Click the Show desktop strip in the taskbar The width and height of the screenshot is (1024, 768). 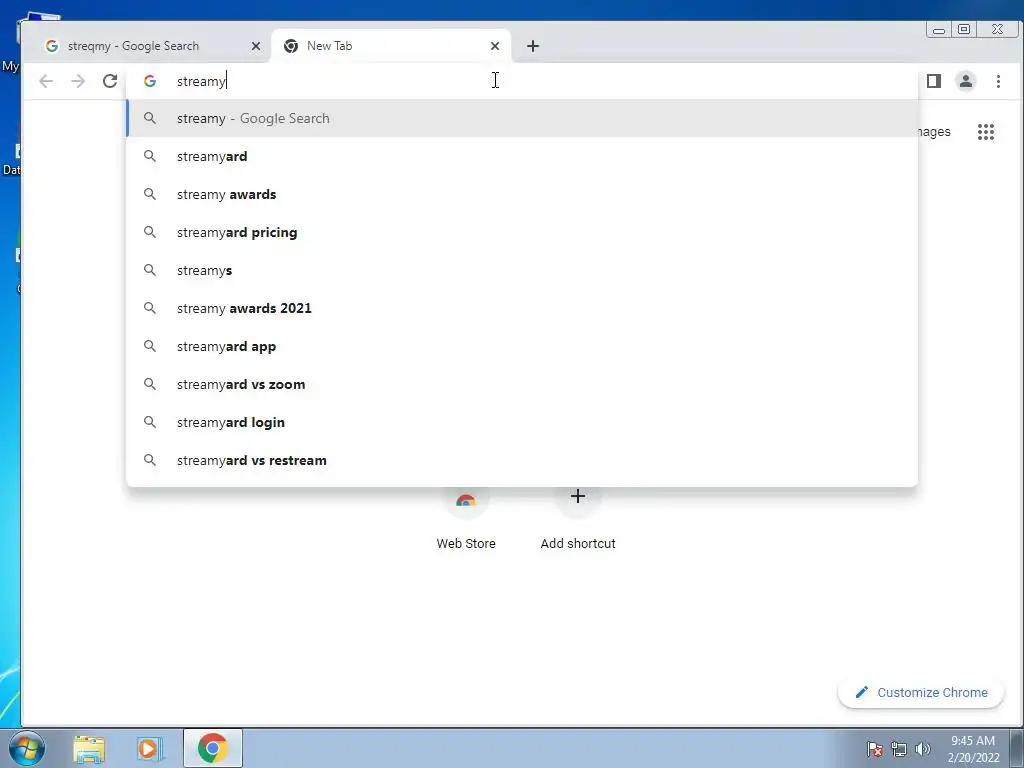pos(1017,748)
